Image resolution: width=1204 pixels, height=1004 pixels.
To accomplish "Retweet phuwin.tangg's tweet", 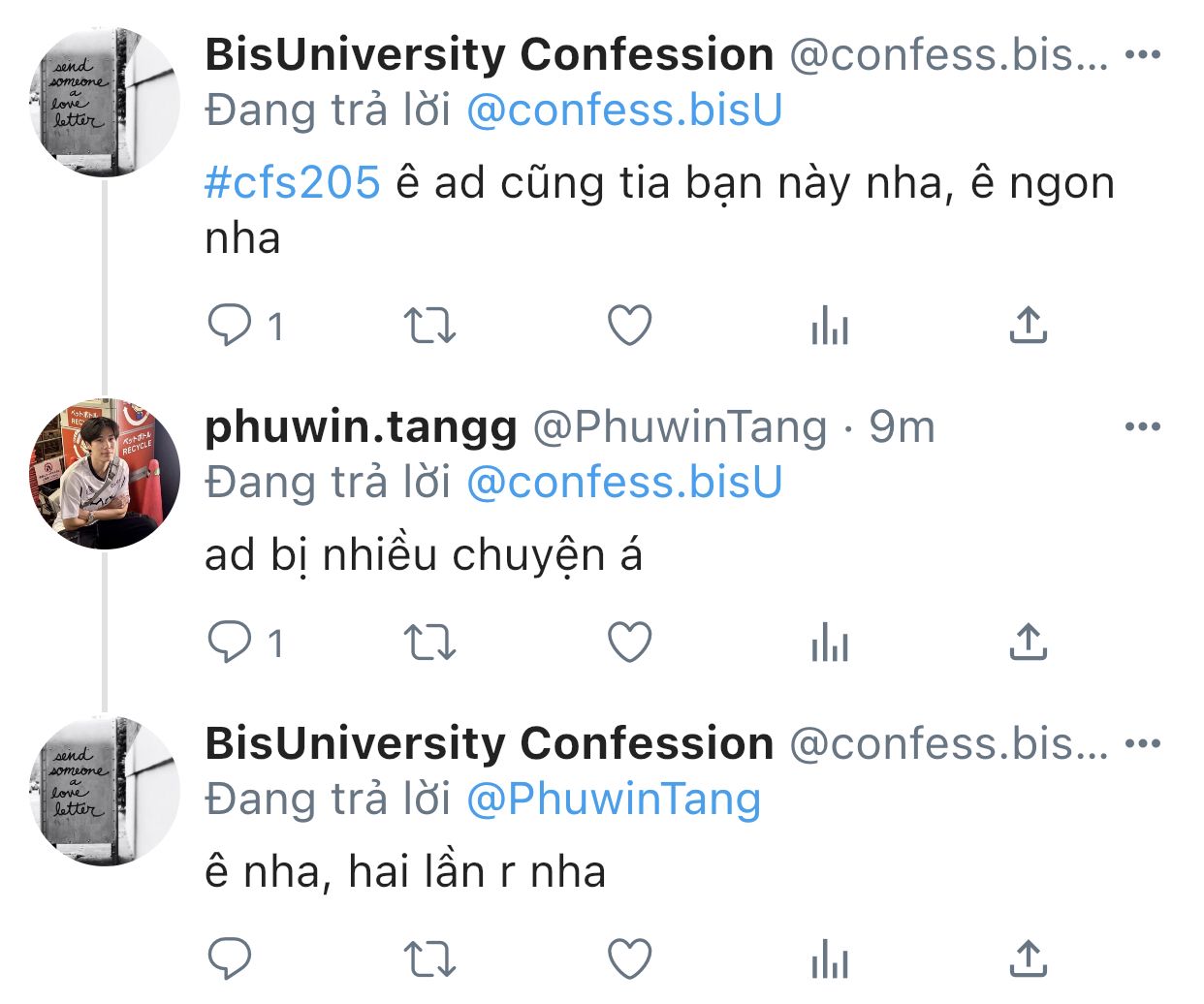I will point(428,642).
